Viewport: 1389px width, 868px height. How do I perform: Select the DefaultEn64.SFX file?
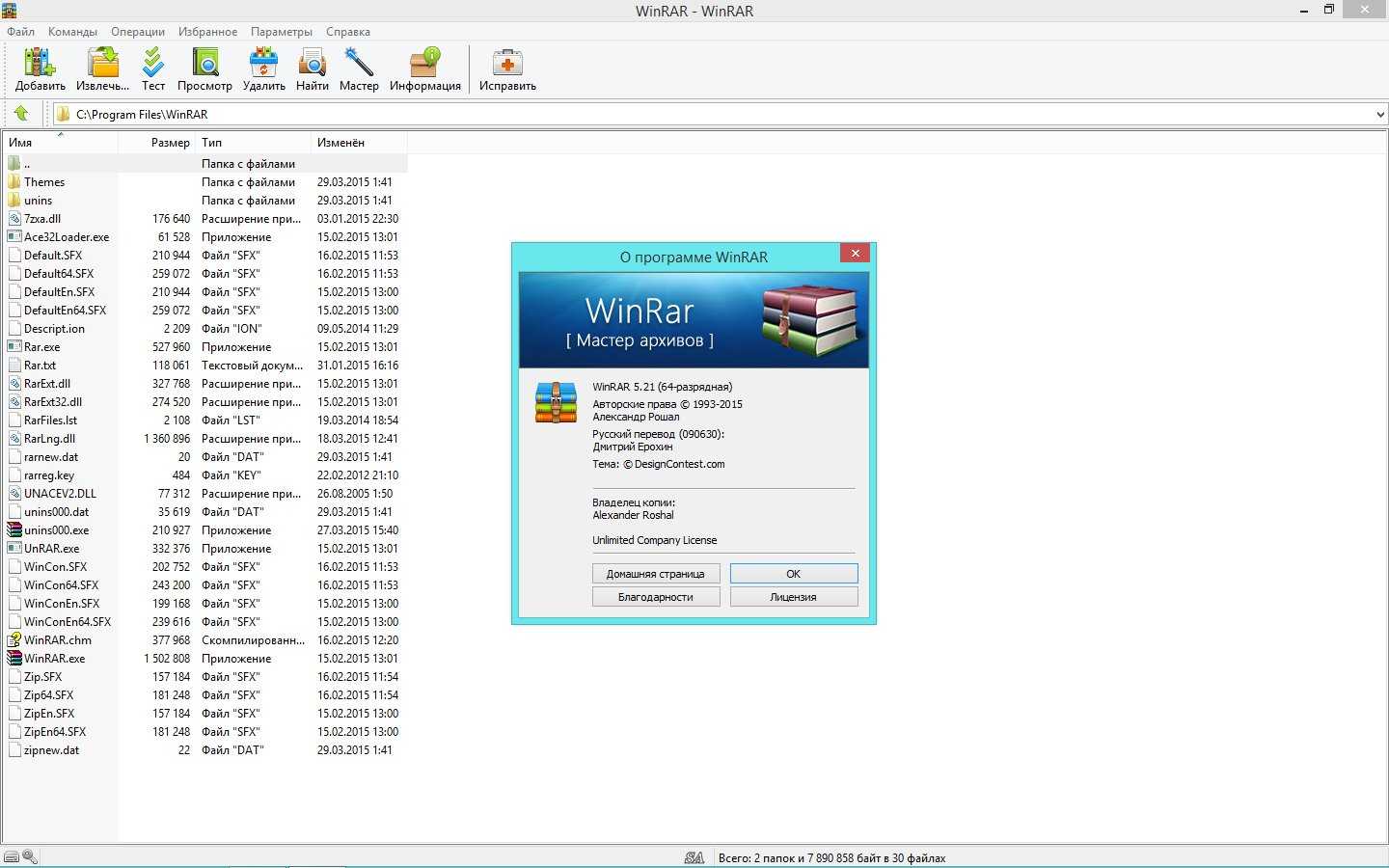(66, 310)
